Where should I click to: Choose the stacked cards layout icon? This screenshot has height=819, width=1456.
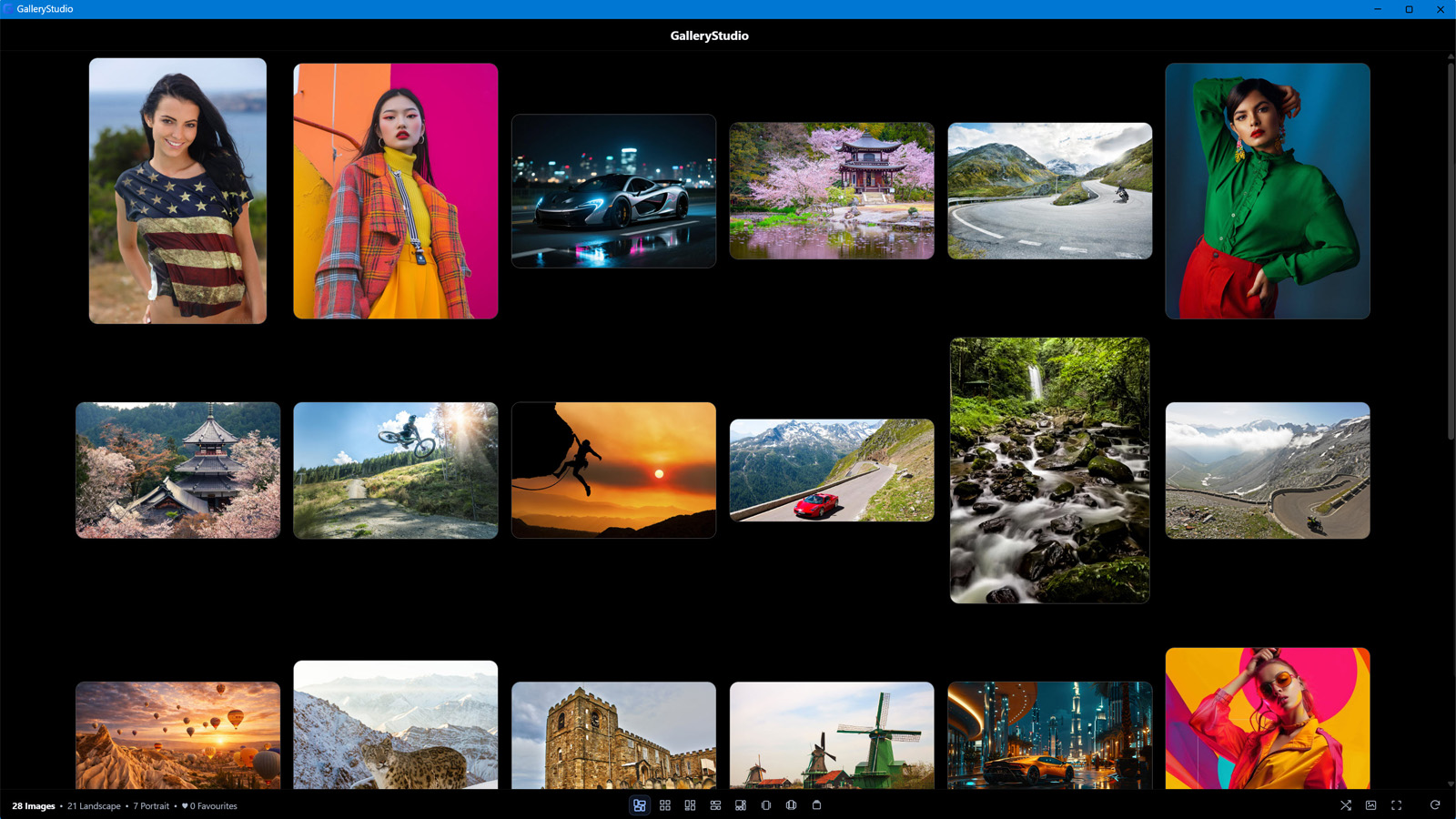coord(817,805)
